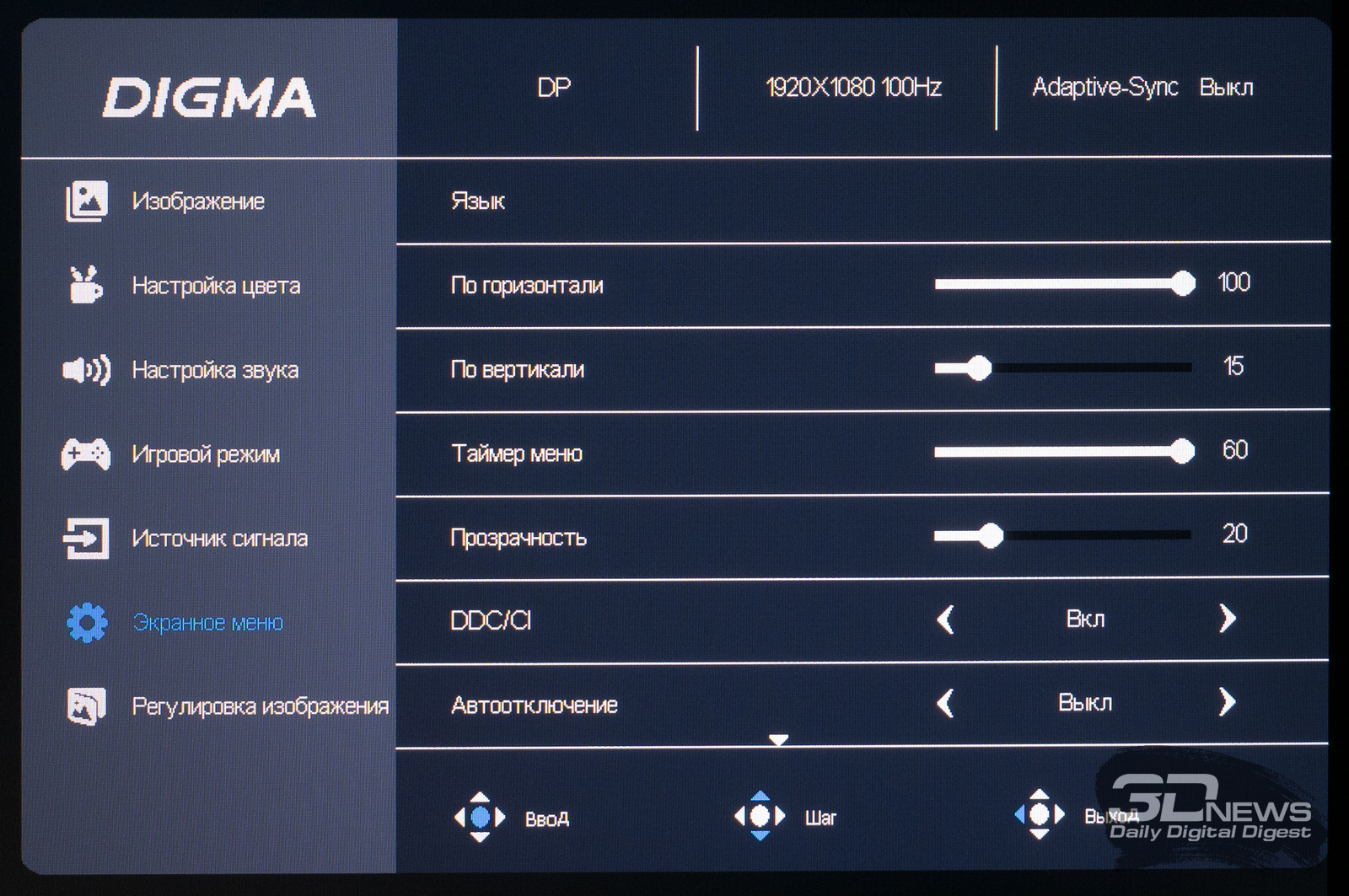Click the DP input label in header

coord(554,87)
